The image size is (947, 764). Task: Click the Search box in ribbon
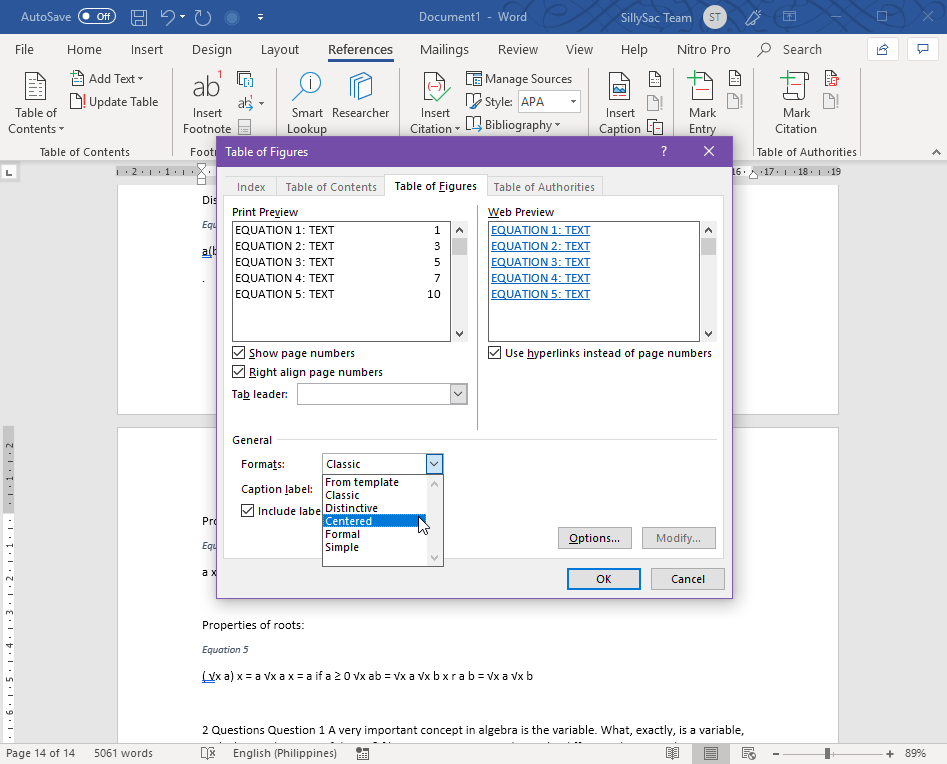(790, 50)
